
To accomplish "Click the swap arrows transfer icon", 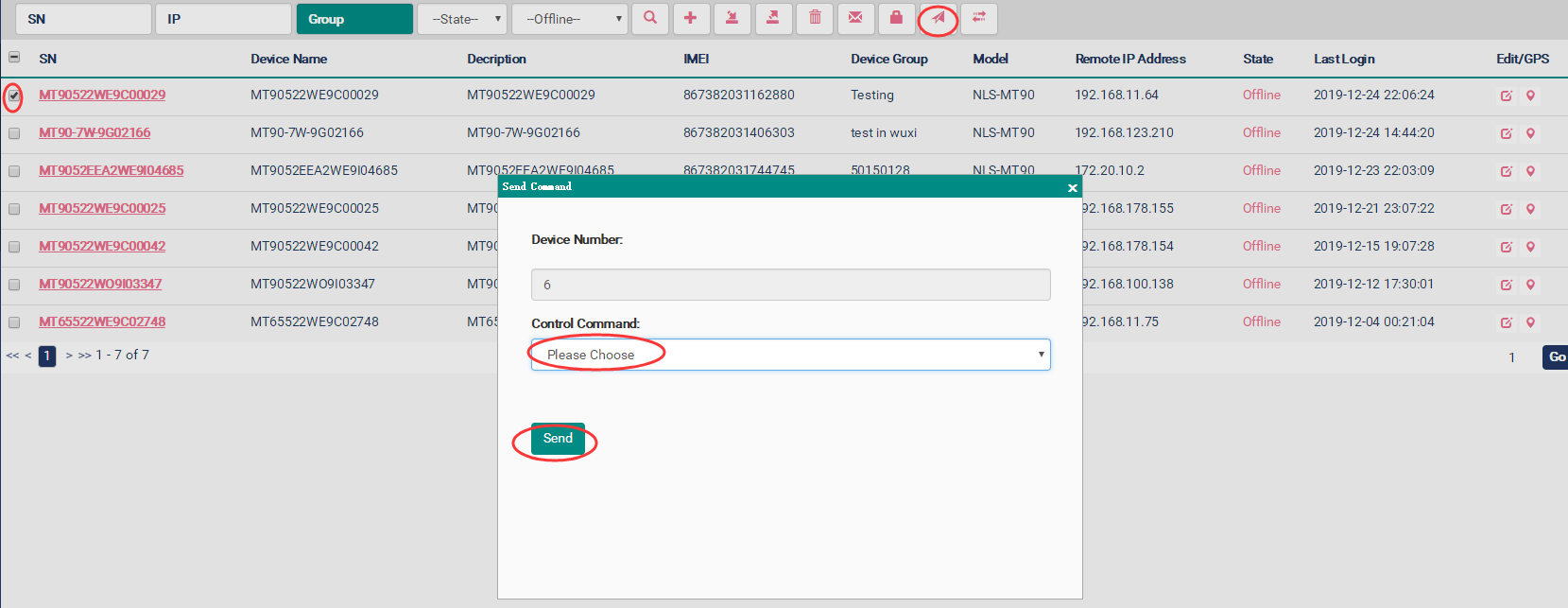I will (x=979, y=19).
